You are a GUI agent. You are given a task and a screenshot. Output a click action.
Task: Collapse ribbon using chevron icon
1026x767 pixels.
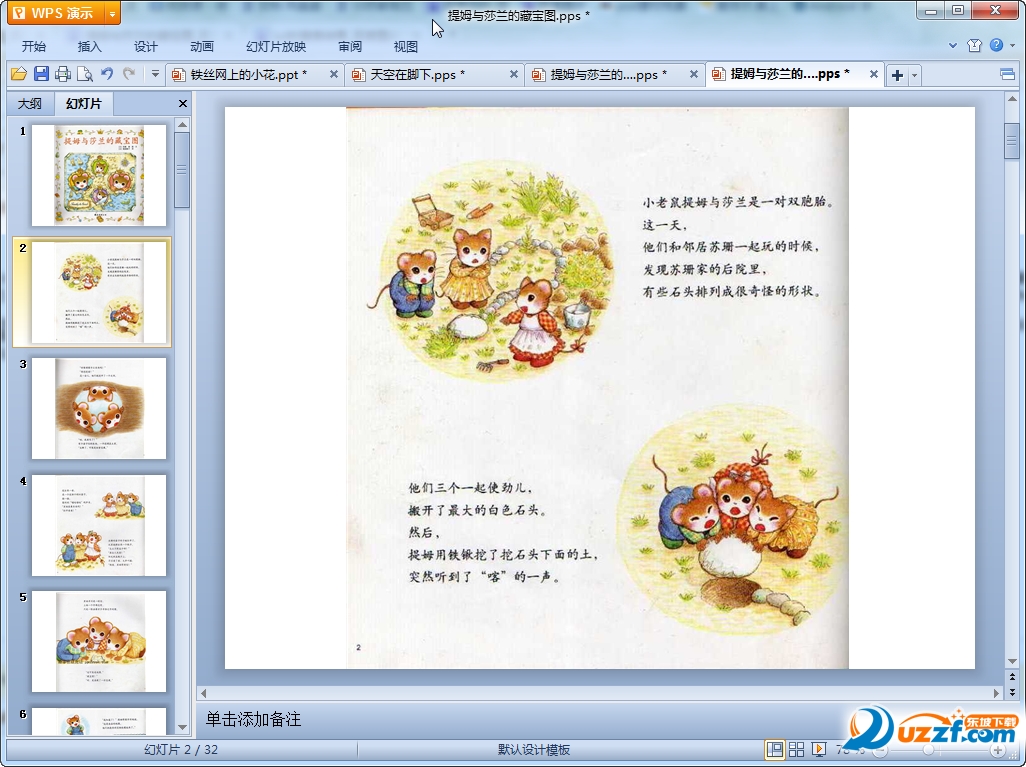[953, 46]
